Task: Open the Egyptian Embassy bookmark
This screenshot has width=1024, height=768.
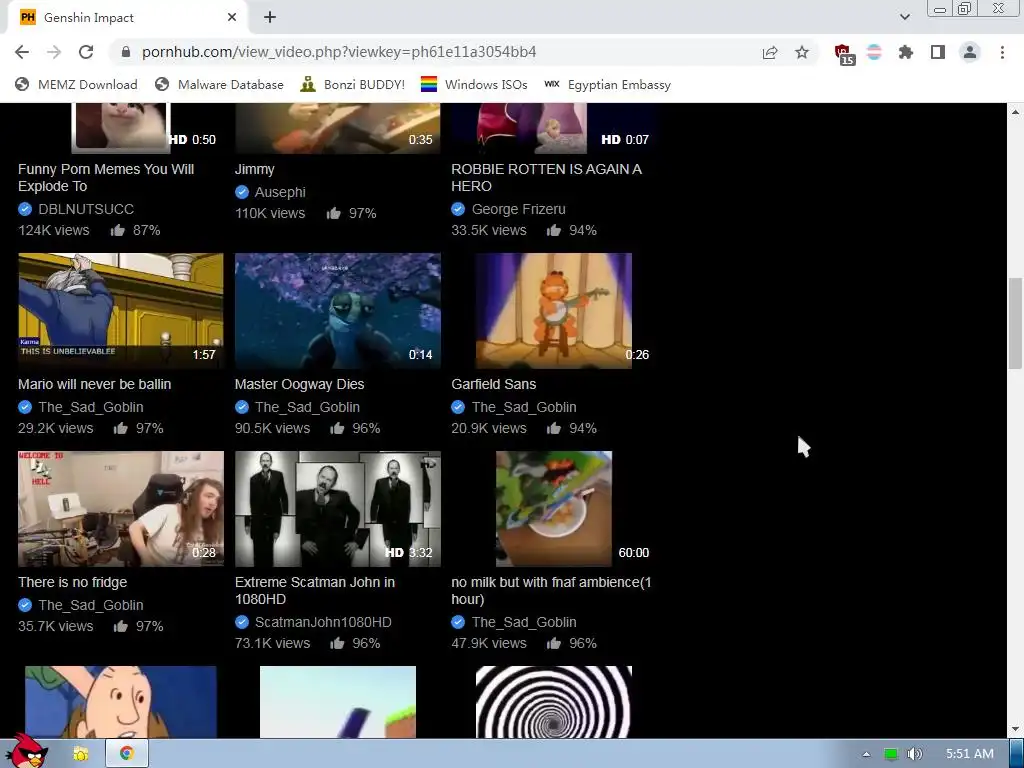Action: point(608,84)
